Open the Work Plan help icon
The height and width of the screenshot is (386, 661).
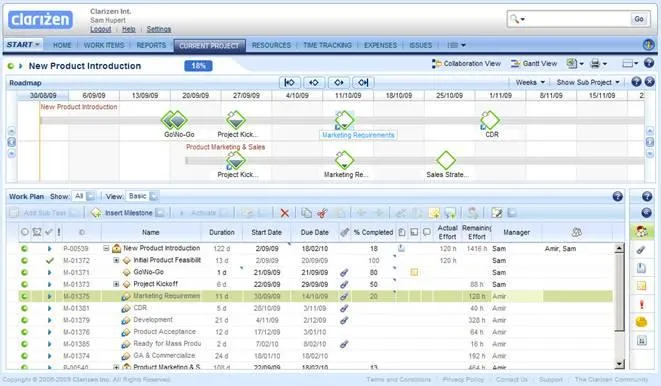[618, 196]
